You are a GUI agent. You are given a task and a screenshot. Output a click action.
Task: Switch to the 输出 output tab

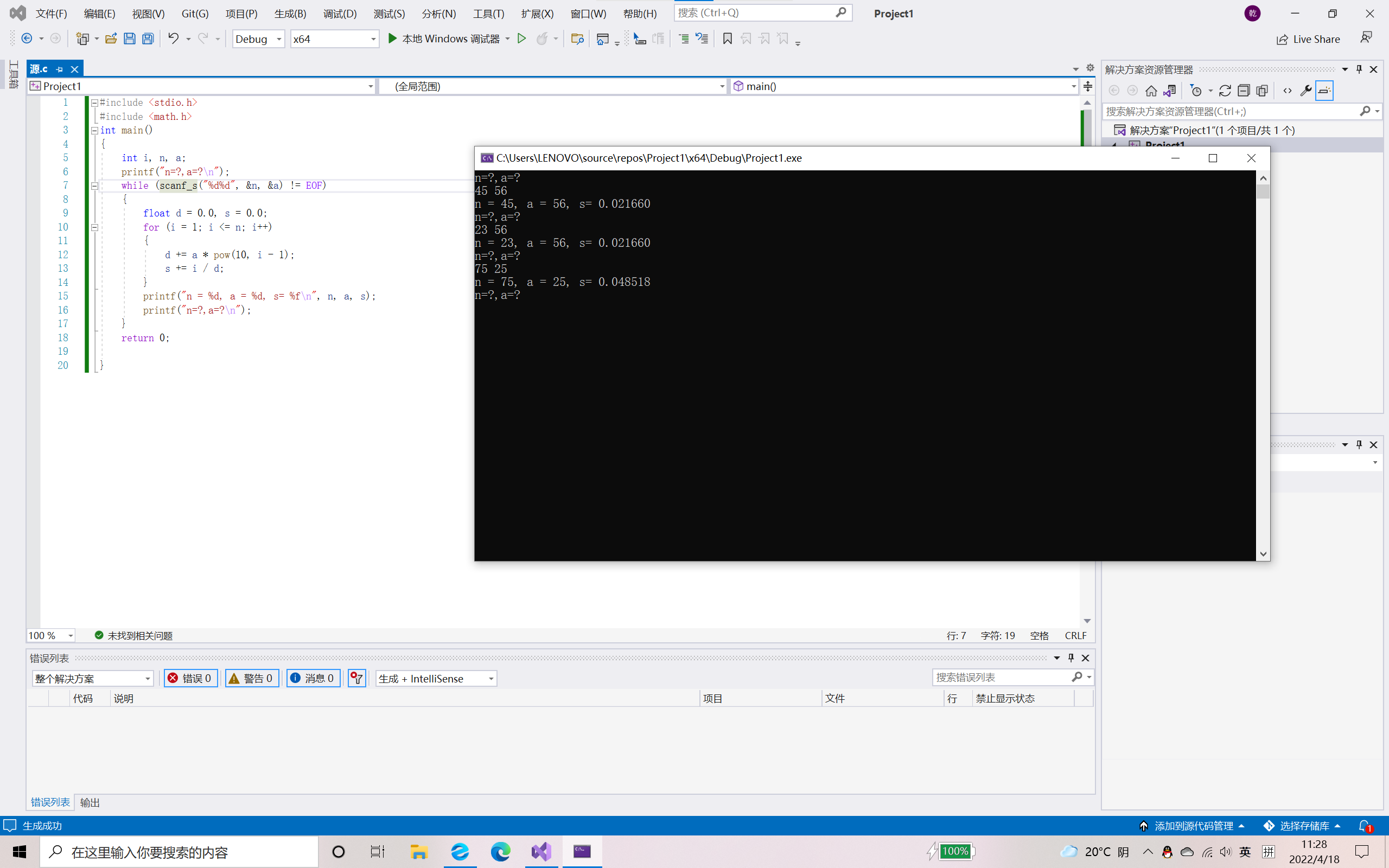[x=90, y=802]
